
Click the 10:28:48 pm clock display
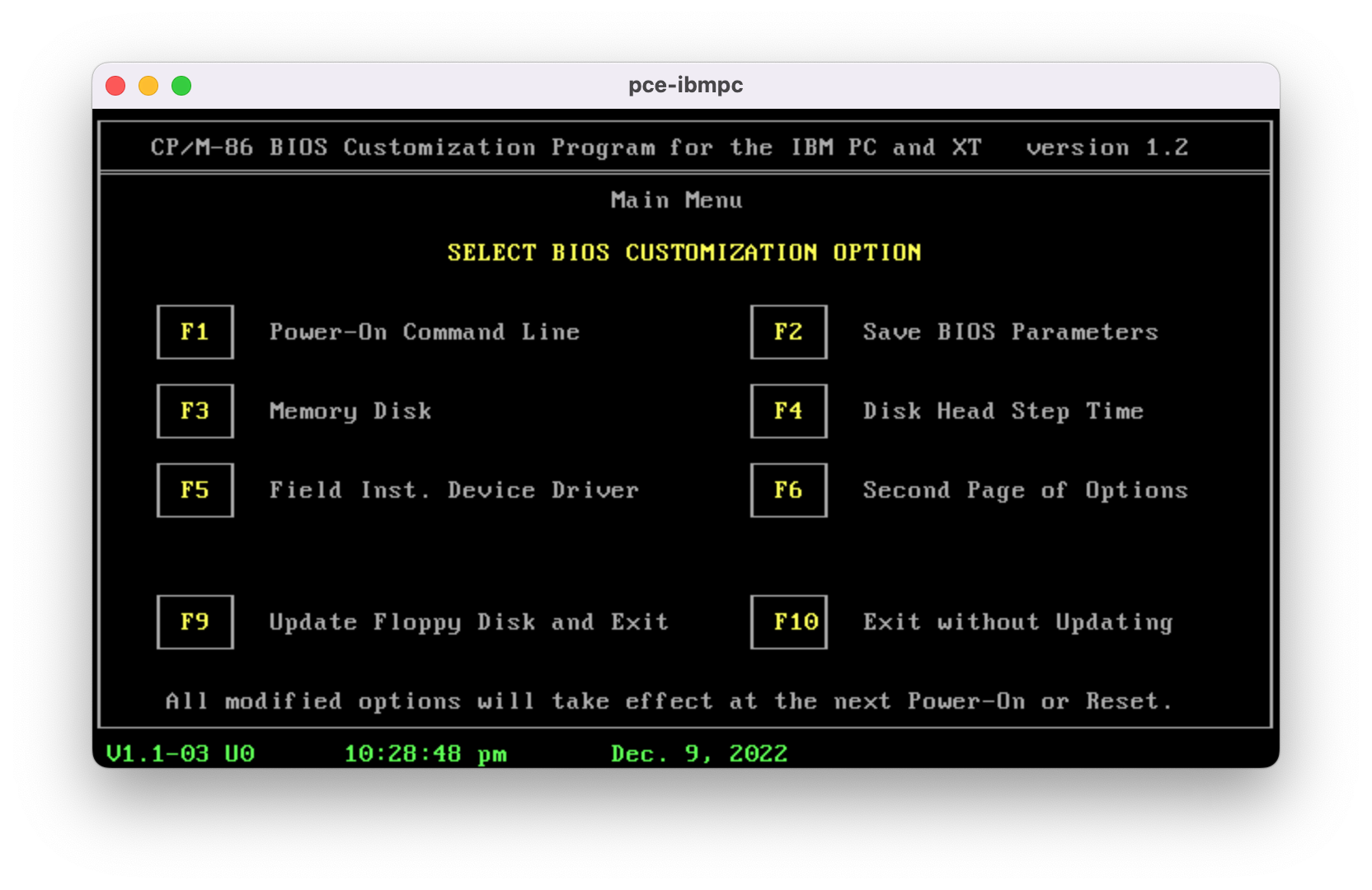[425, 753]
